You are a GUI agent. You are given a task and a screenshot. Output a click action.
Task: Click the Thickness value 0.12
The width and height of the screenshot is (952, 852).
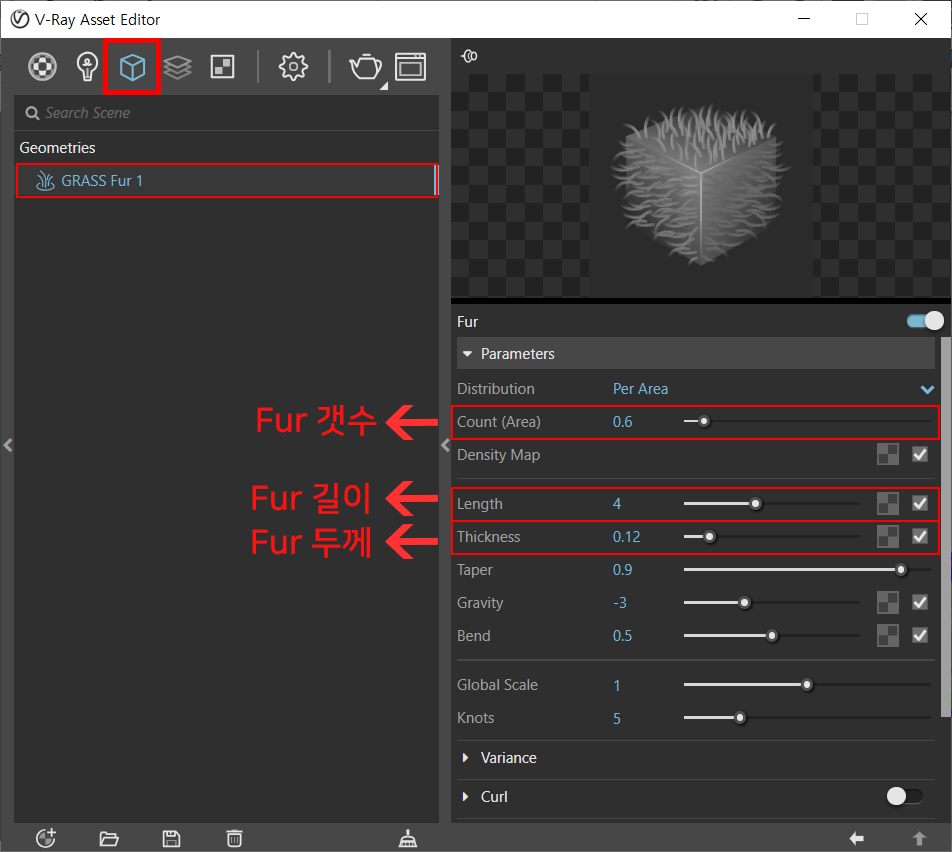pyautogui.click(x=626, y=536)
